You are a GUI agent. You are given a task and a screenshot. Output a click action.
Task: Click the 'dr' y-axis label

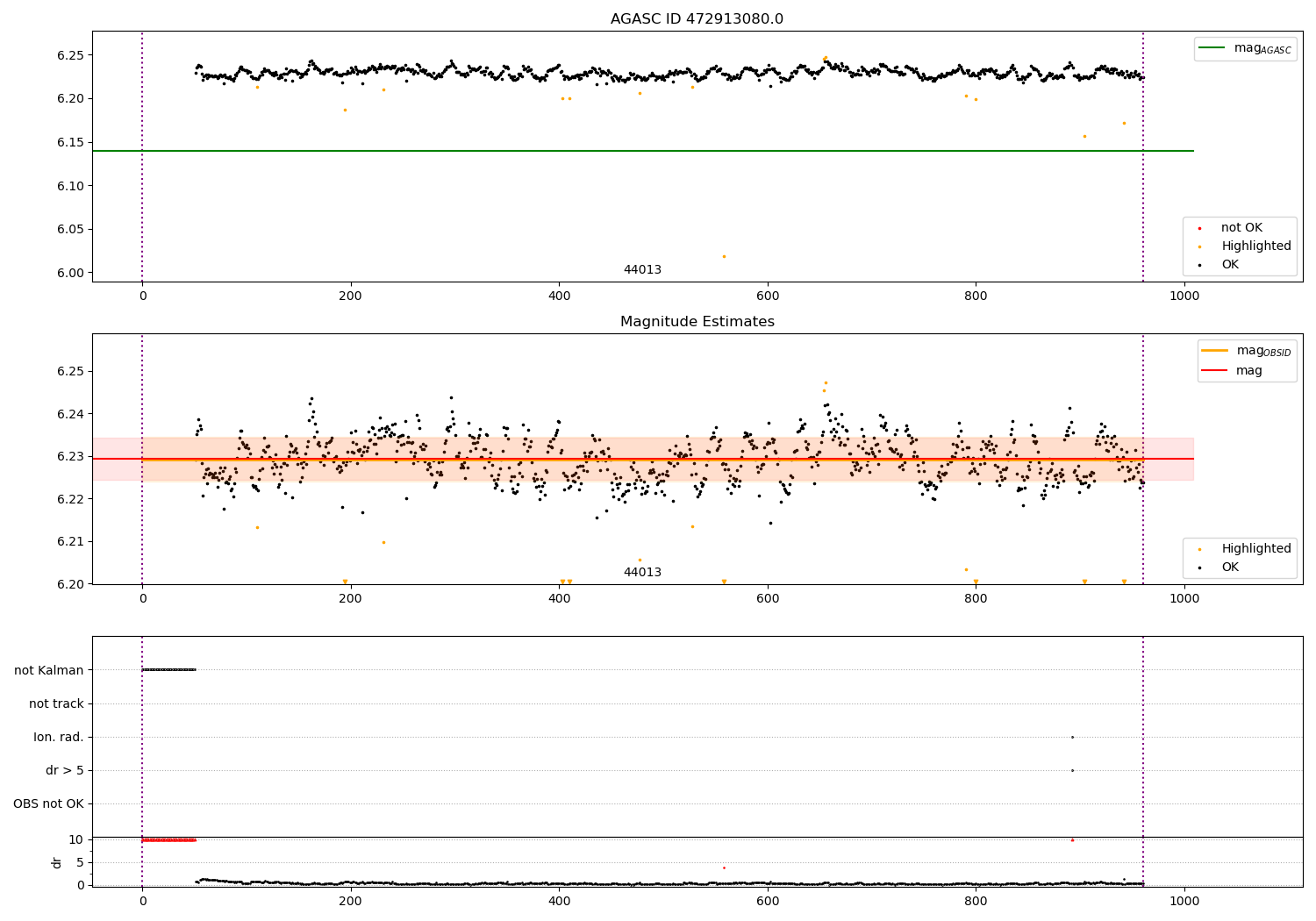[x=57, y=862]
